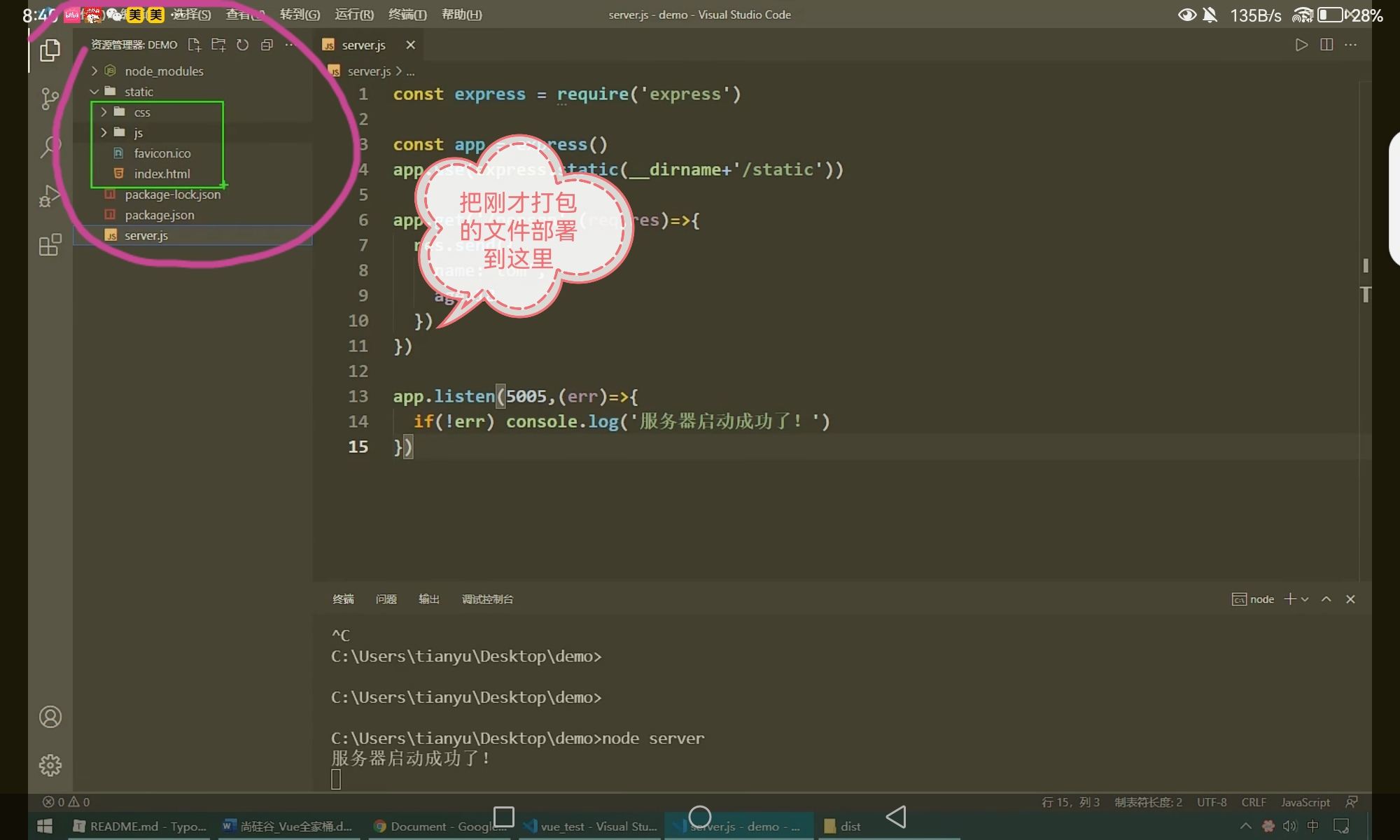Open the Manage gear settings icon
1400x840 pixels.
coord(50,765)
